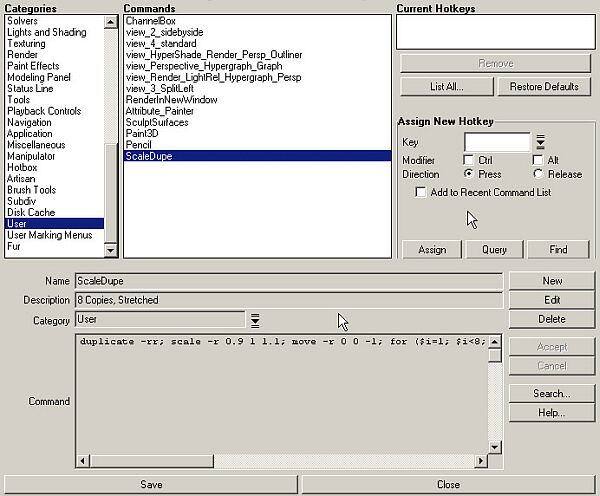Delete the ScaleDupe command
This screenshot has height=496, width=600.
coord(552,319)
